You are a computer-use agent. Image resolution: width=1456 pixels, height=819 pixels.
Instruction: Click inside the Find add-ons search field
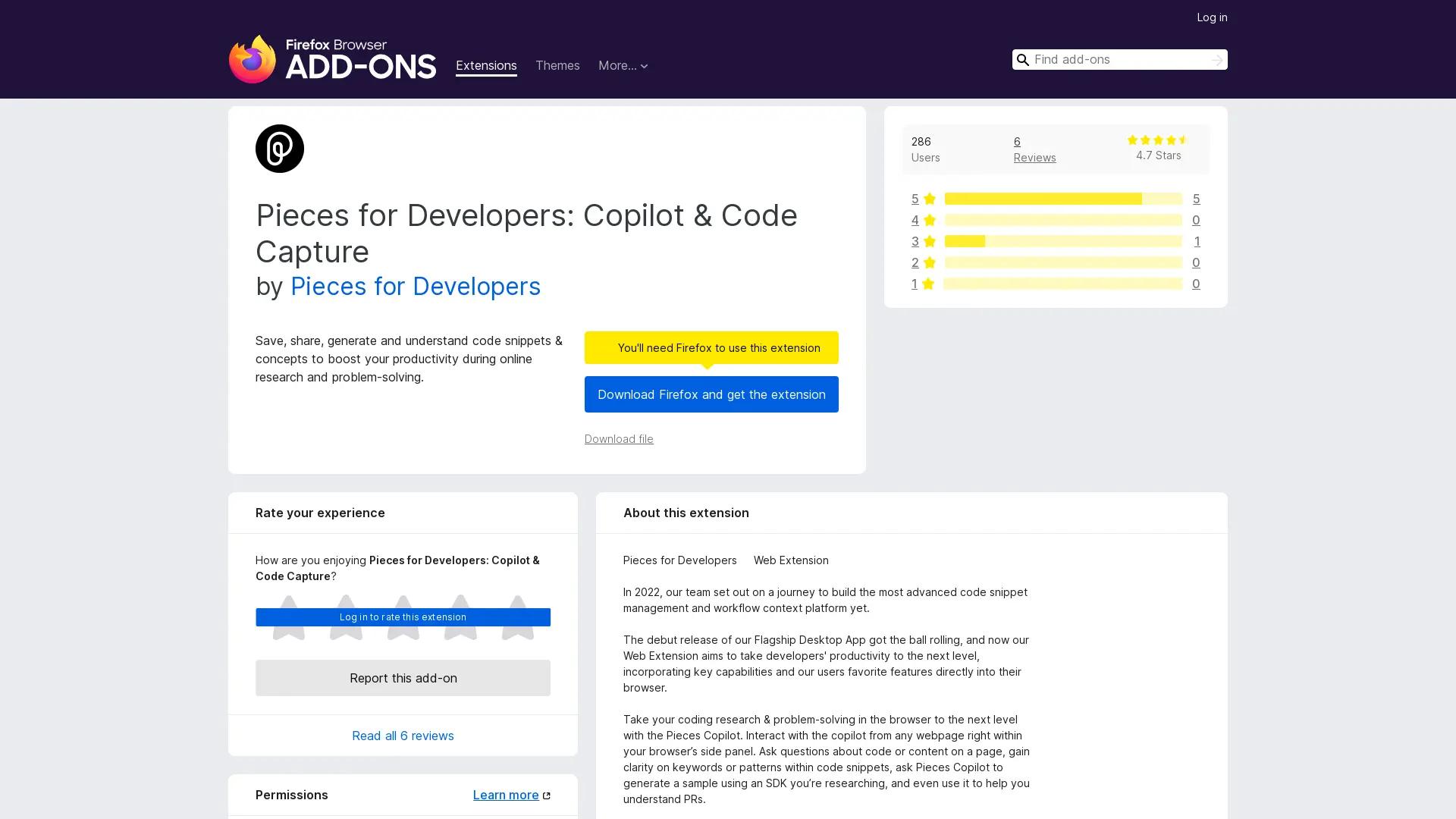click(x=1115, y=59)
